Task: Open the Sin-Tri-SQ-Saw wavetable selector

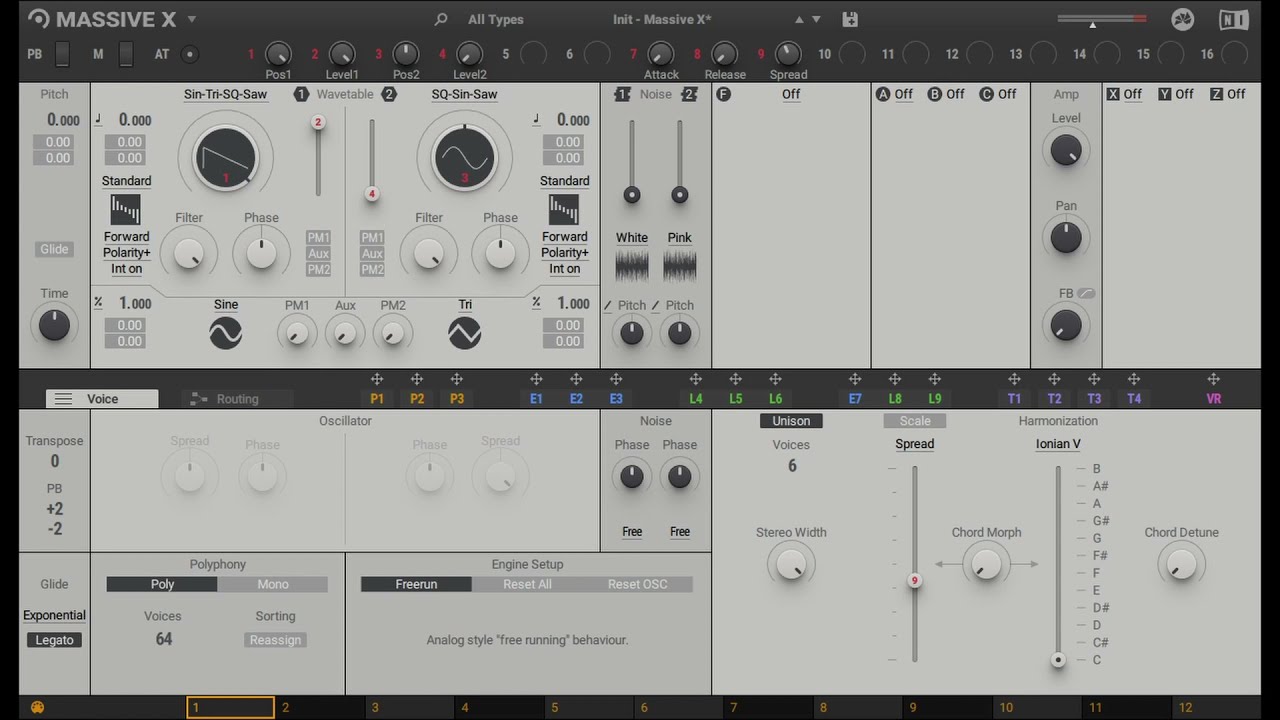Action: click(x=226, y=94)
